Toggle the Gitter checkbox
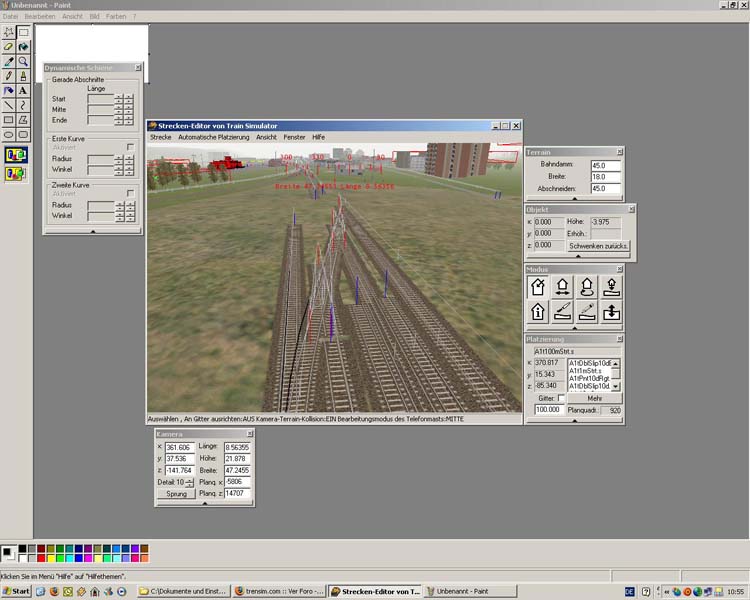Screen dimensions: 750x600 pyautogui.click(x=560, y=398)
